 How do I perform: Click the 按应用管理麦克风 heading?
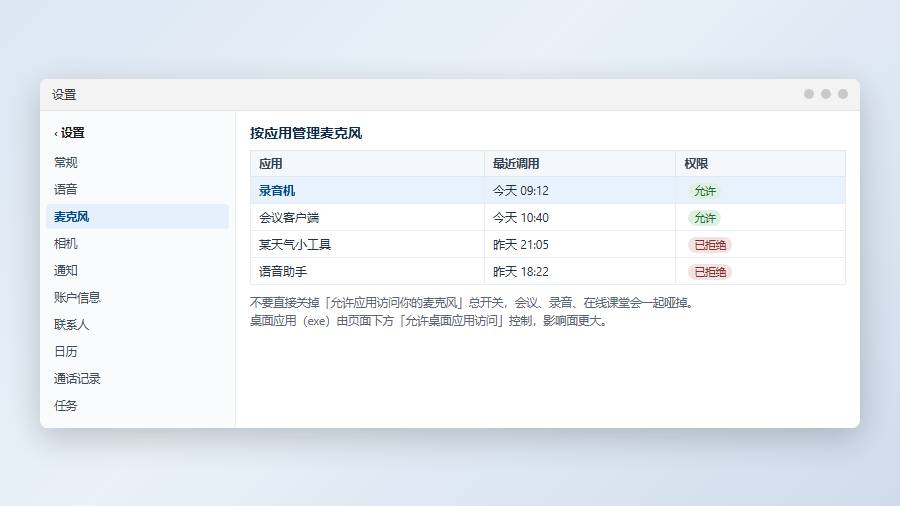[306, 133]
